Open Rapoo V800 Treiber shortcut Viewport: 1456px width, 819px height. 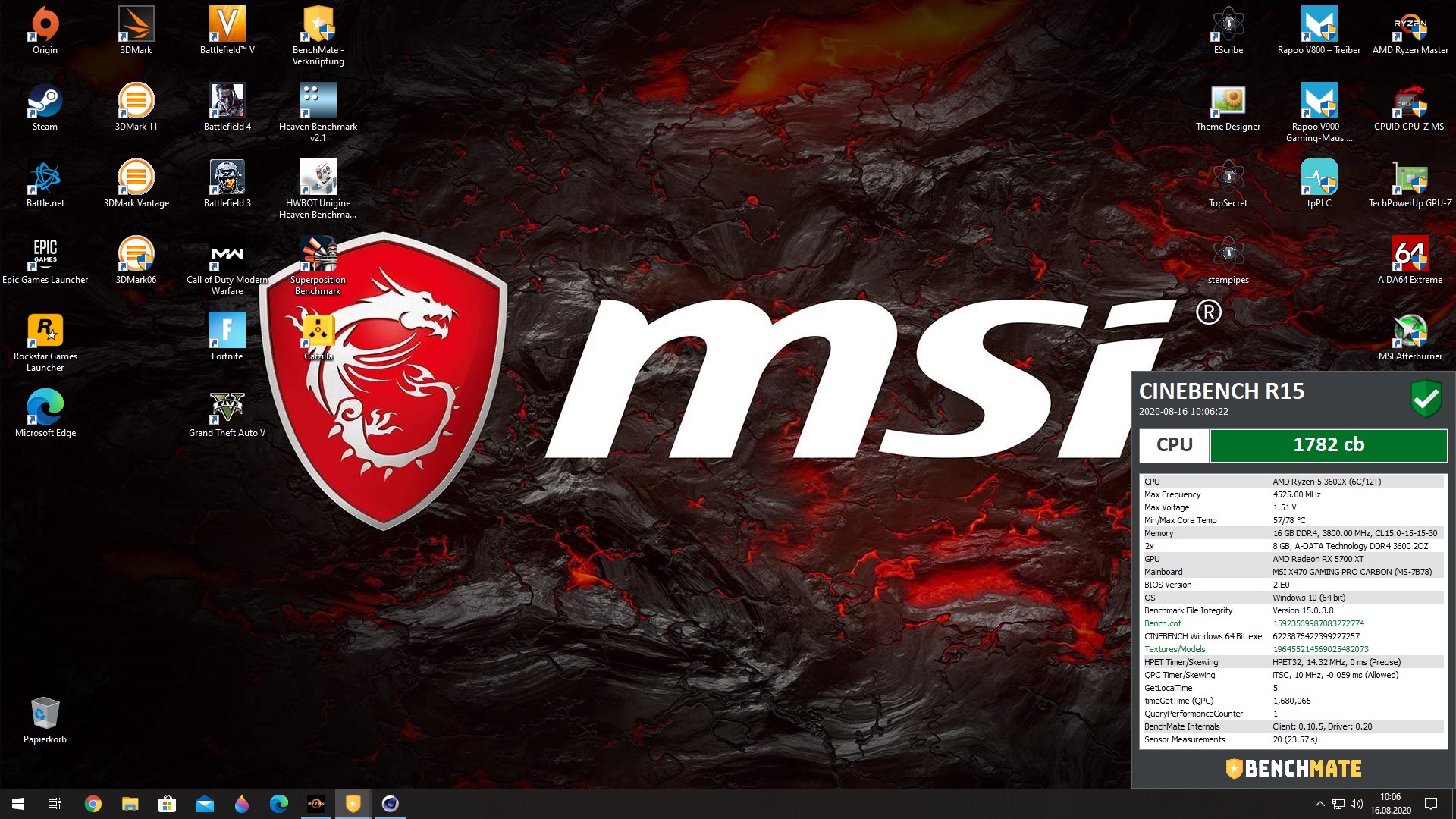[1319, 31]
